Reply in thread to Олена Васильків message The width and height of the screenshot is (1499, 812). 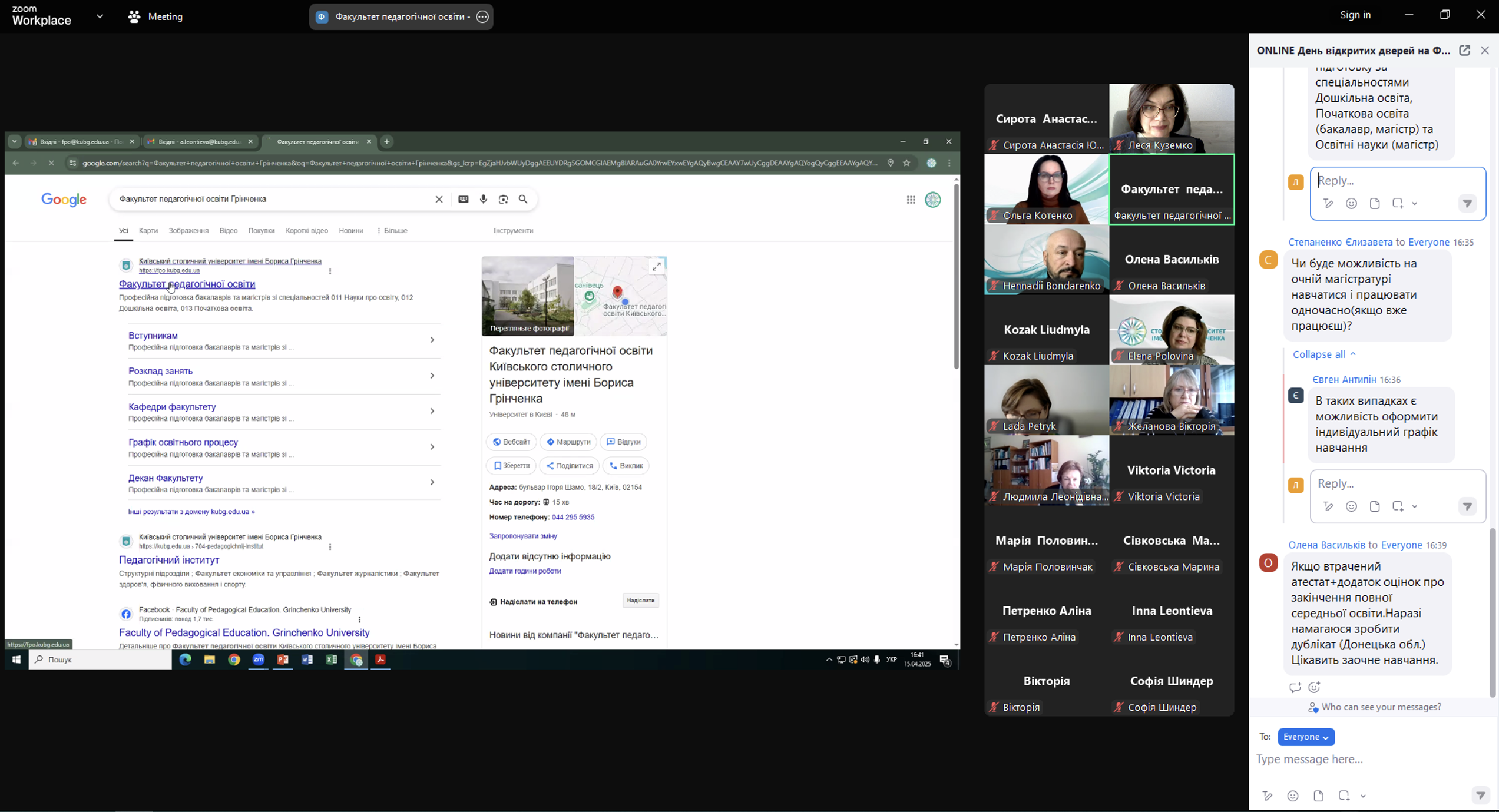1295,687
